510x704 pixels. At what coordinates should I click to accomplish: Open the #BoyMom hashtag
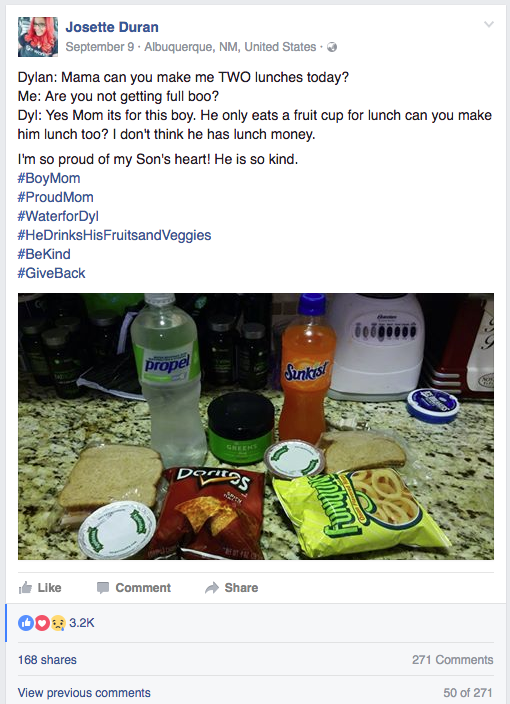point(49,178)
